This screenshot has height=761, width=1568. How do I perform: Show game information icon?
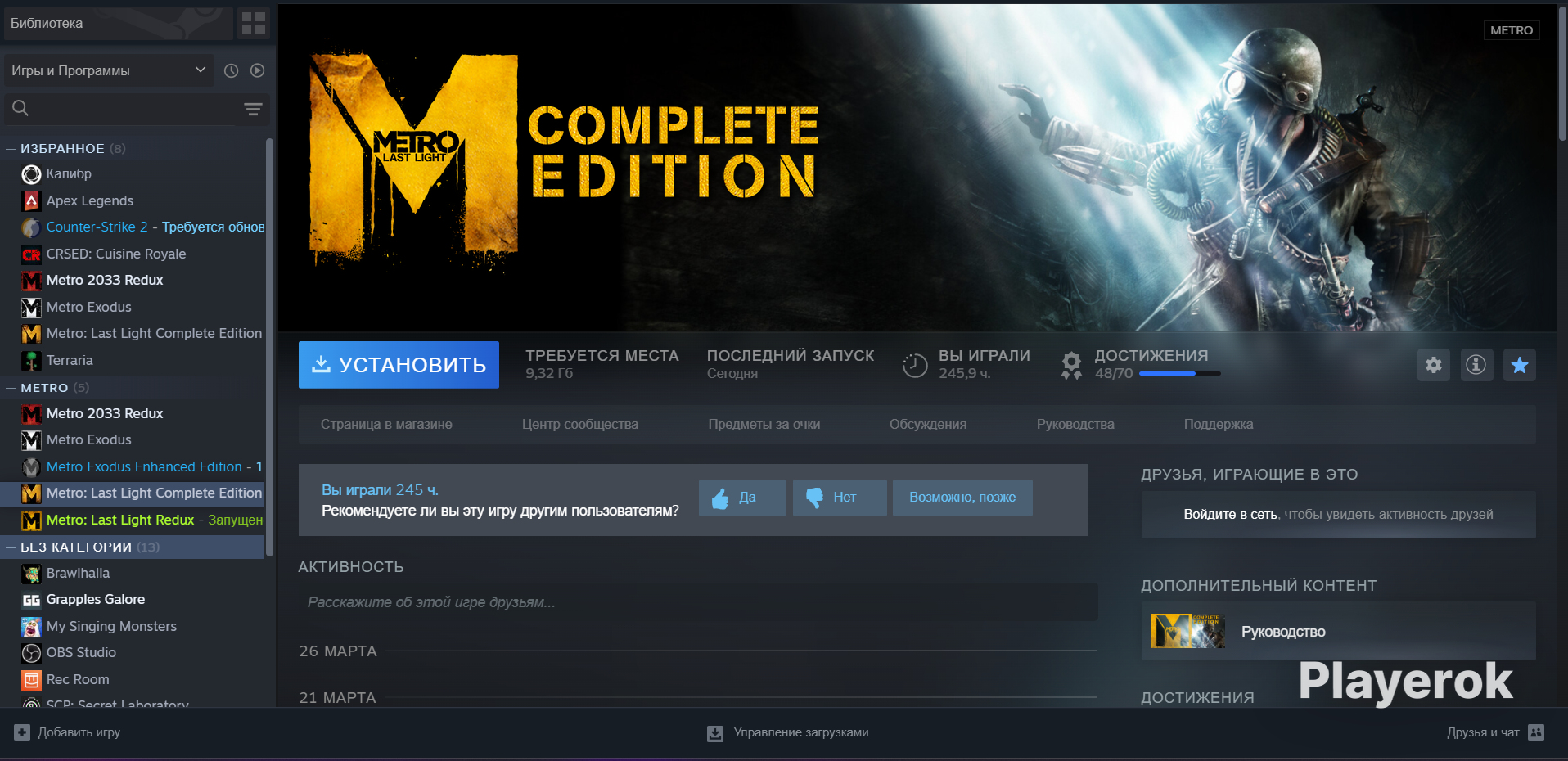(x=1476, y=365)
